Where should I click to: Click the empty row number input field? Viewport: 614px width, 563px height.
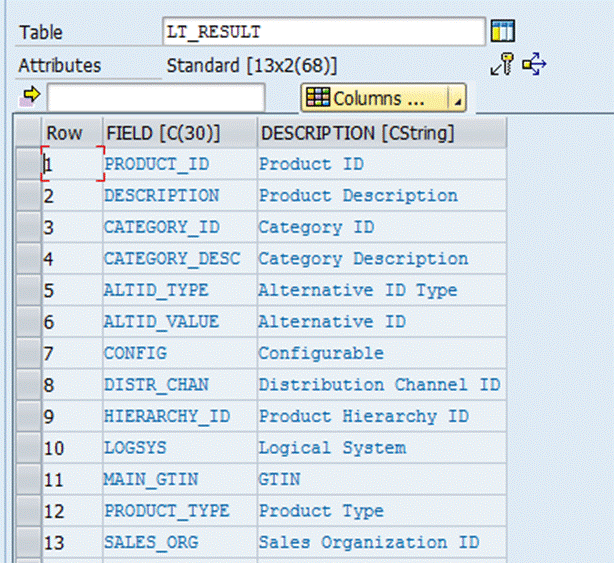click(x=156, y=97)
